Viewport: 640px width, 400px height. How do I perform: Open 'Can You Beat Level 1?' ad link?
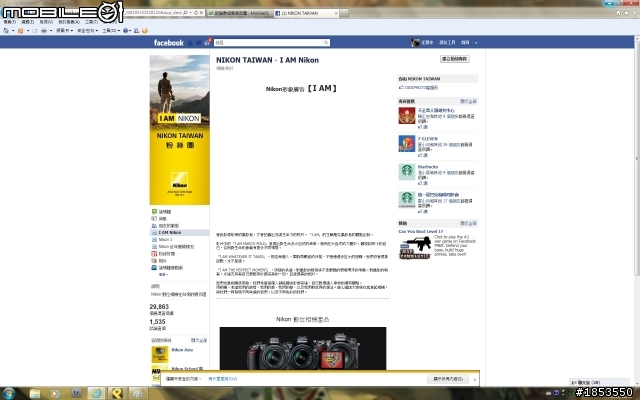tap(421, 231)
